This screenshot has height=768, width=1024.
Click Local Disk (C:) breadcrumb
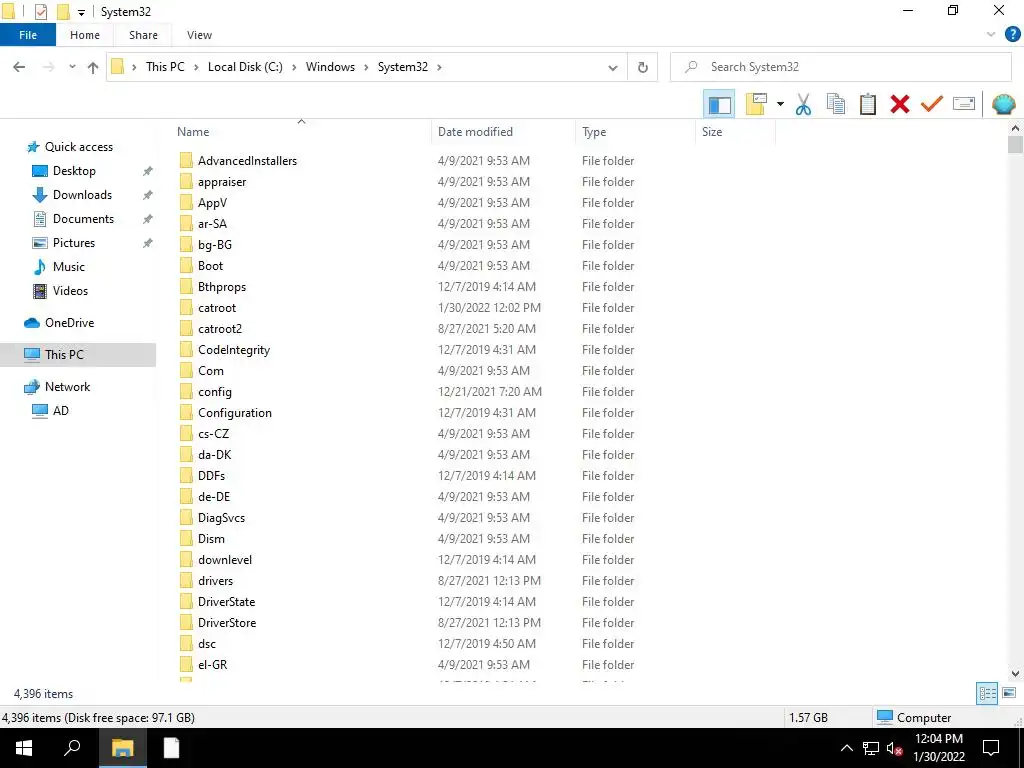(x=245, y=67)
